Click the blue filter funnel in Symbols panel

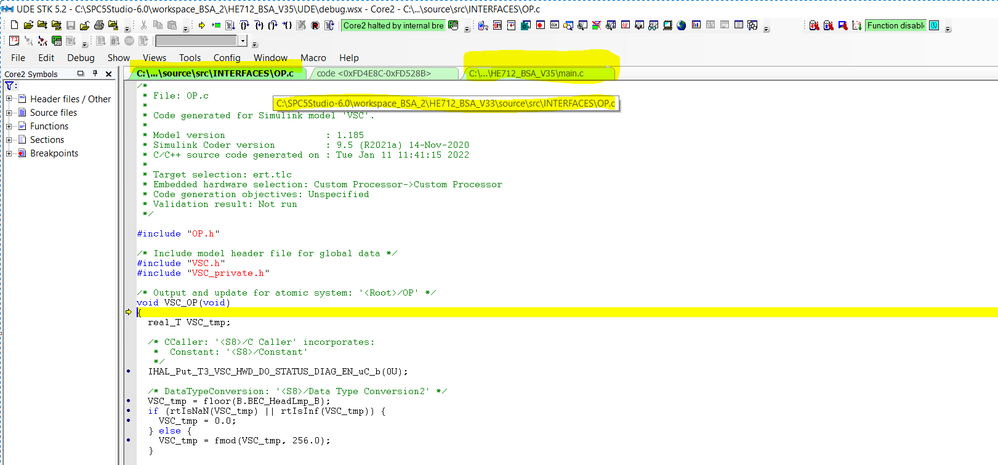(9, 86)
